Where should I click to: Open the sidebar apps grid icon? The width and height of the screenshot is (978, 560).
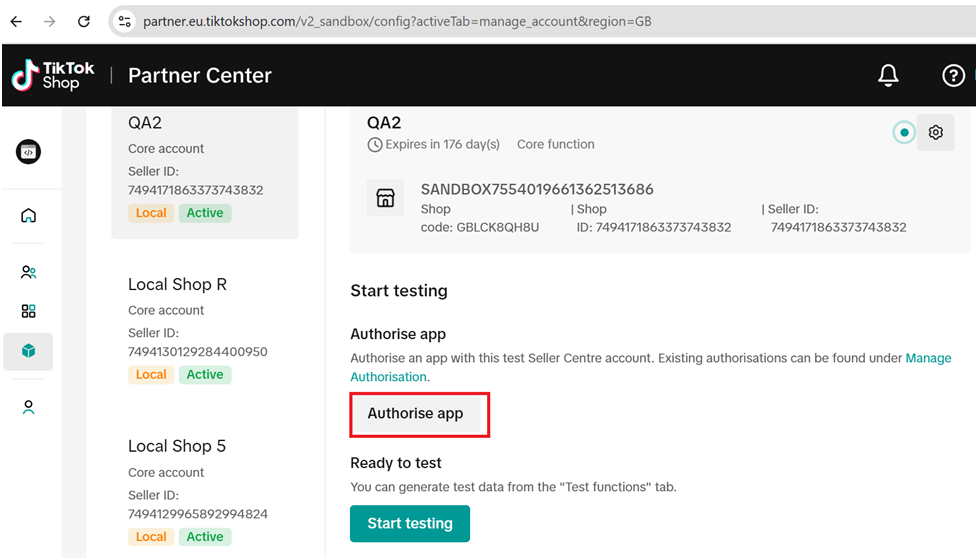point(28,311)
